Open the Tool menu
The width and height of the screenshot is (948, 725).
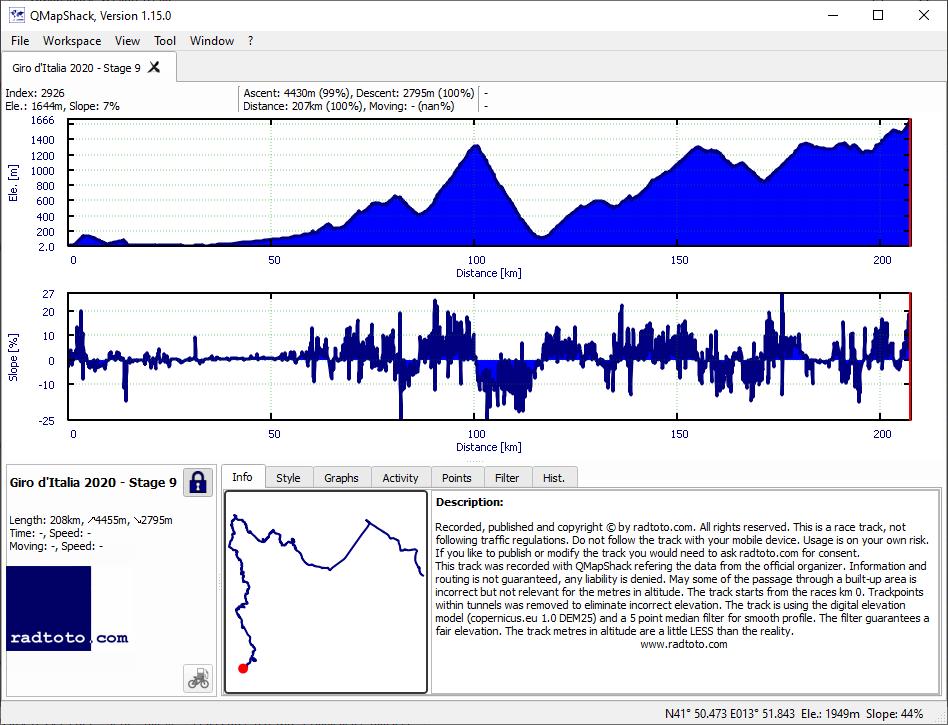coord(164,41)
